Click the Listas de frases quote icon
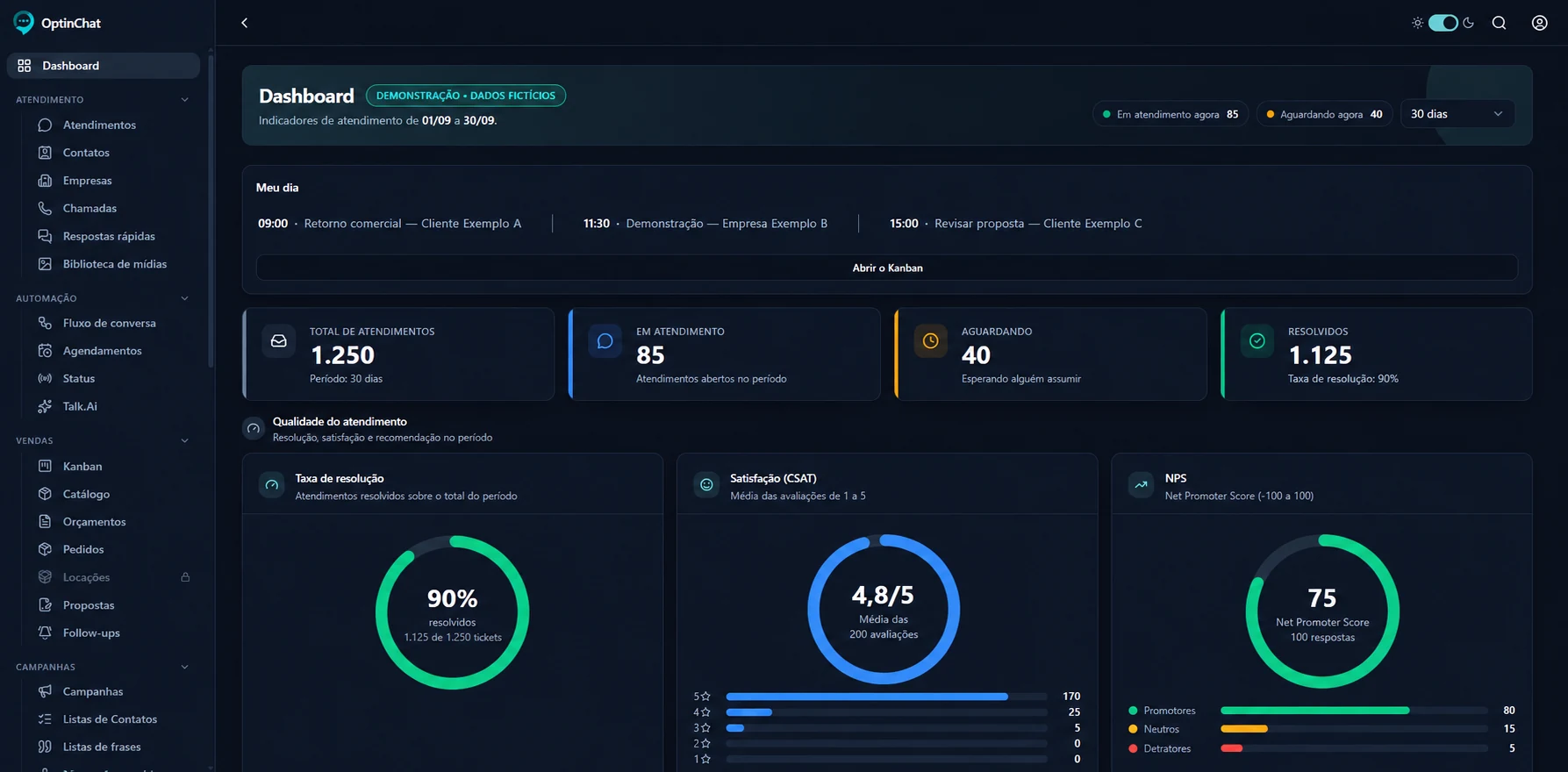 point(45,747)
